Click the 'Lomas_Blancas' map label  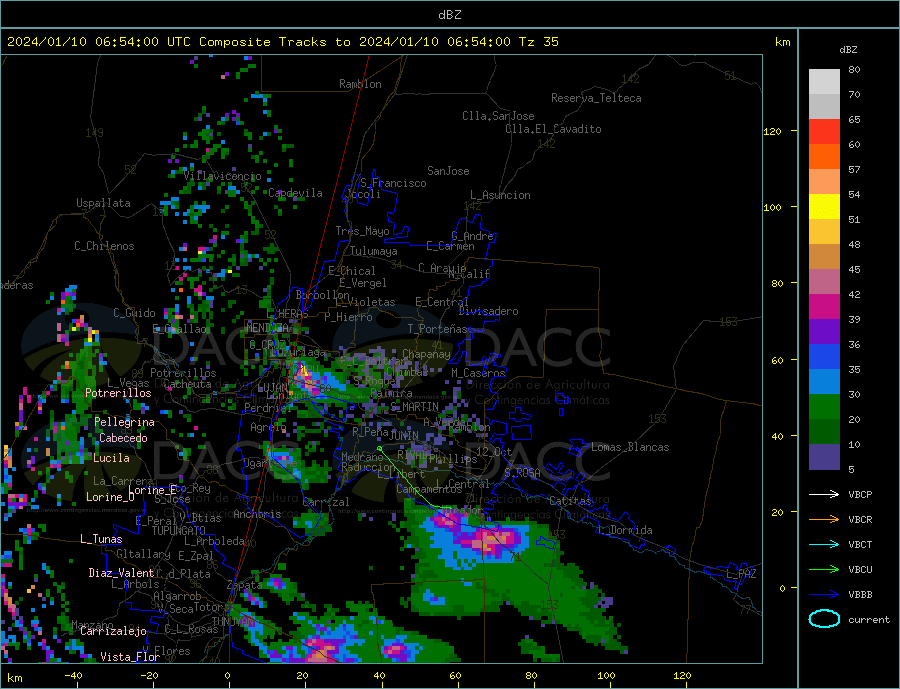point(630,447)
